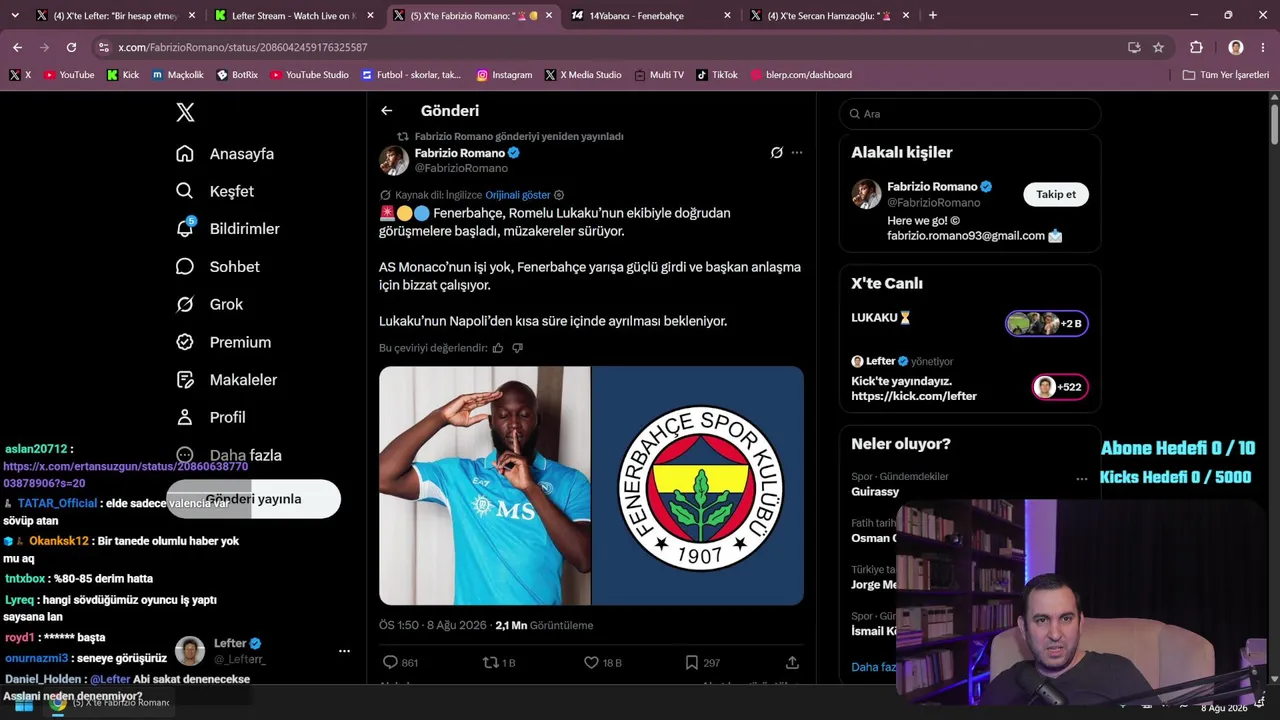This screenshot has height=720, width=1280.
Task: Click the Ara search field
Action: pos(970,114)
